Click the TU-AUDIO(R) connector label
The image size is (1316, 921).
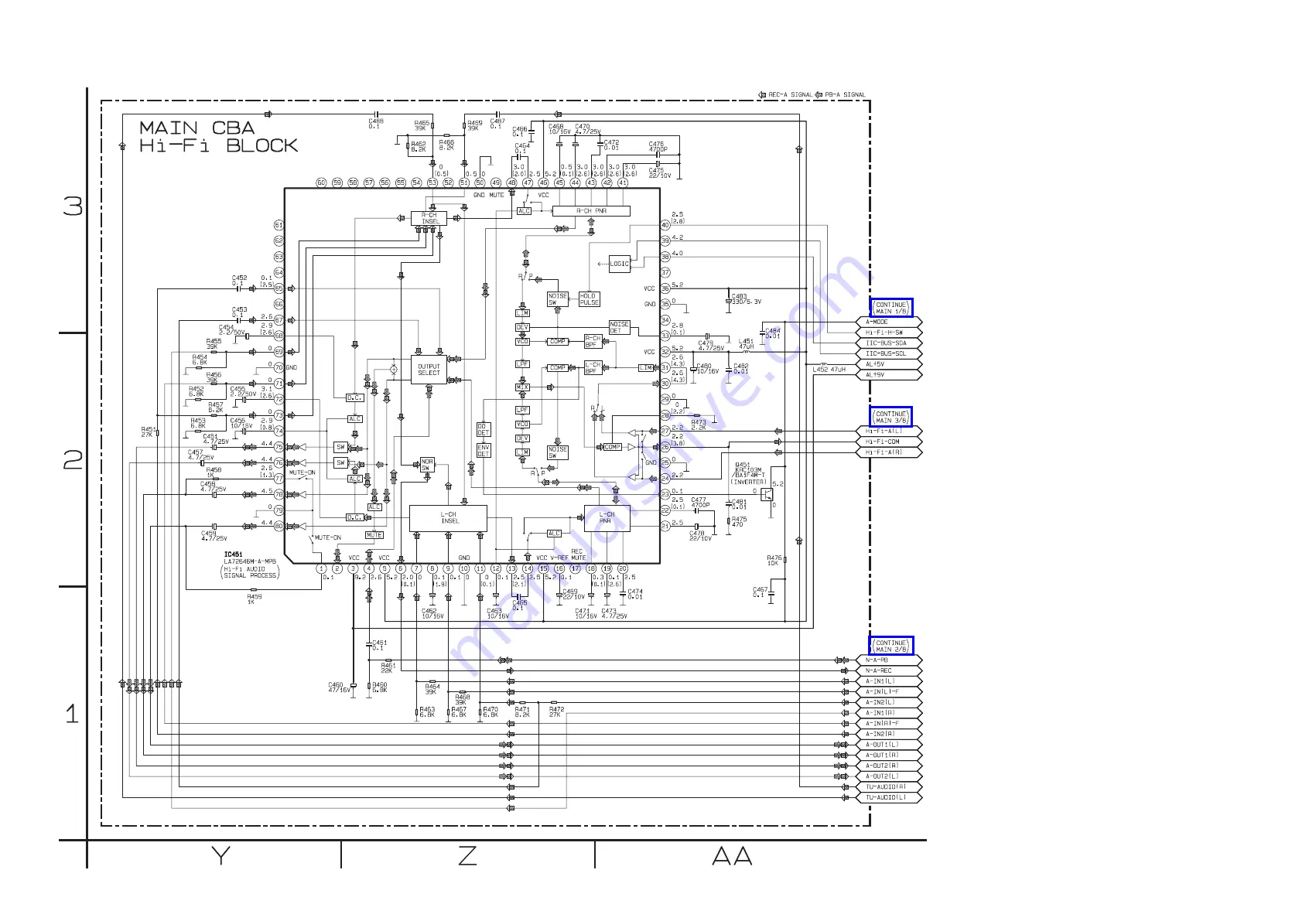pos(889,787)
